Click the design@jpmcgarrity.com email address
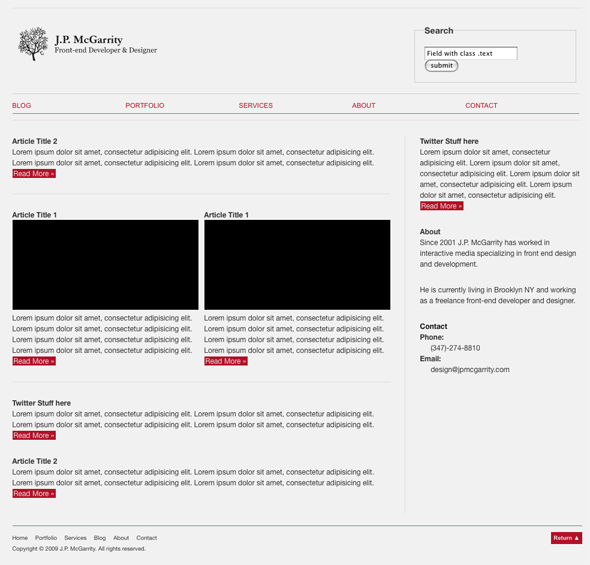590x565 pixels. click(470, 369)
